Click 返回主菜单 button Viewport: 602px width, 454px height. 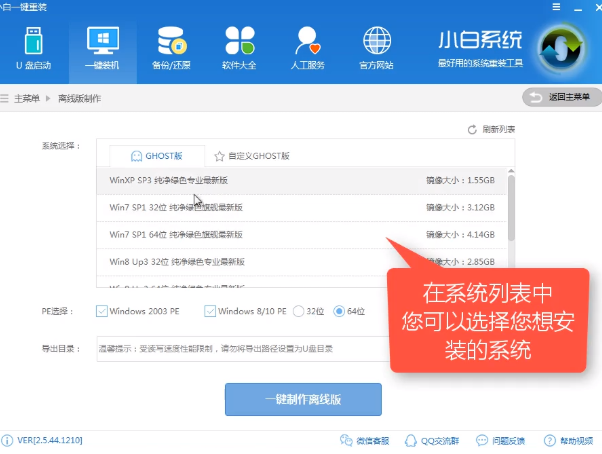(x=561, y=97)
